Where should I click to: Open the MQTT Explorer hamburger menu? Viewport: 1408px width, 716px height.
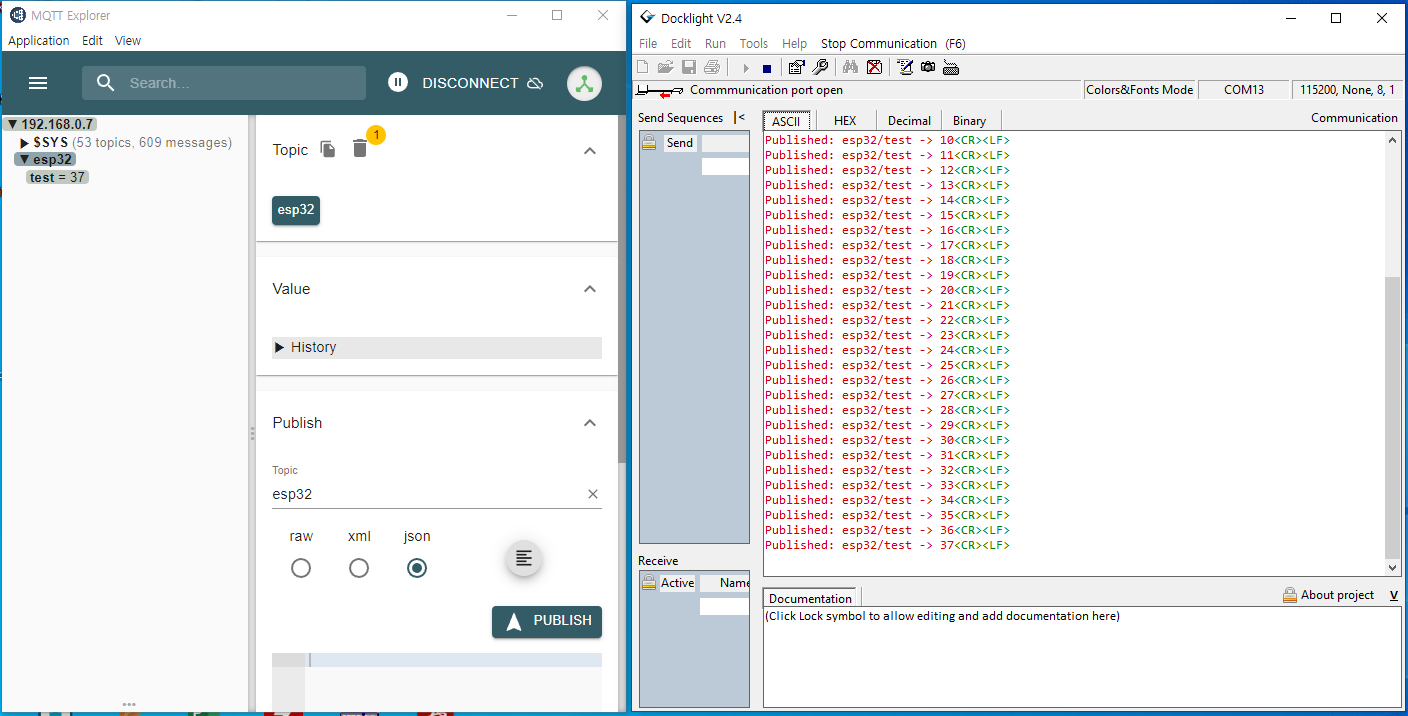tap(38, 83)
